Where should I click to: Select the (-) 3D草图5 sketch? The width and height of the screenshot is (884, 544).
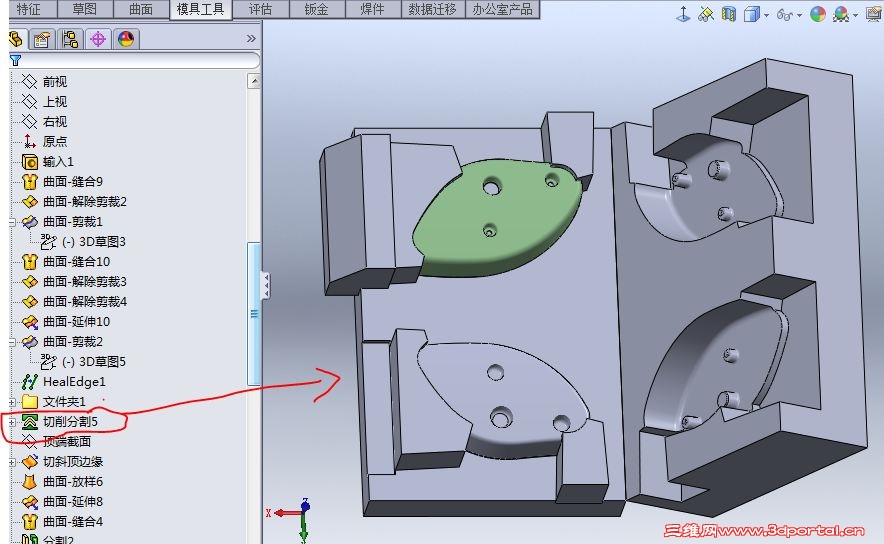coord(94,361)
